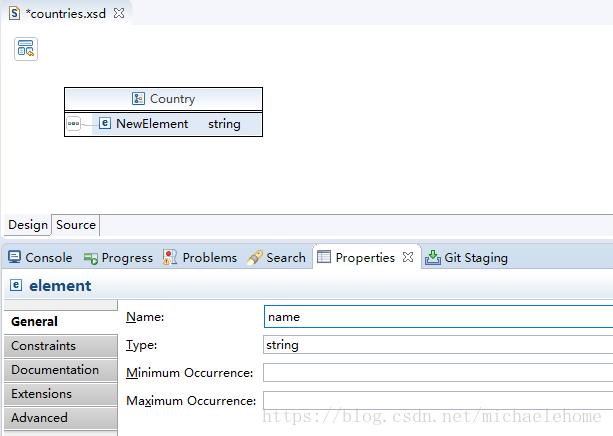
Task: Click the Console monitor icon
Action: (x=14, y=257)
